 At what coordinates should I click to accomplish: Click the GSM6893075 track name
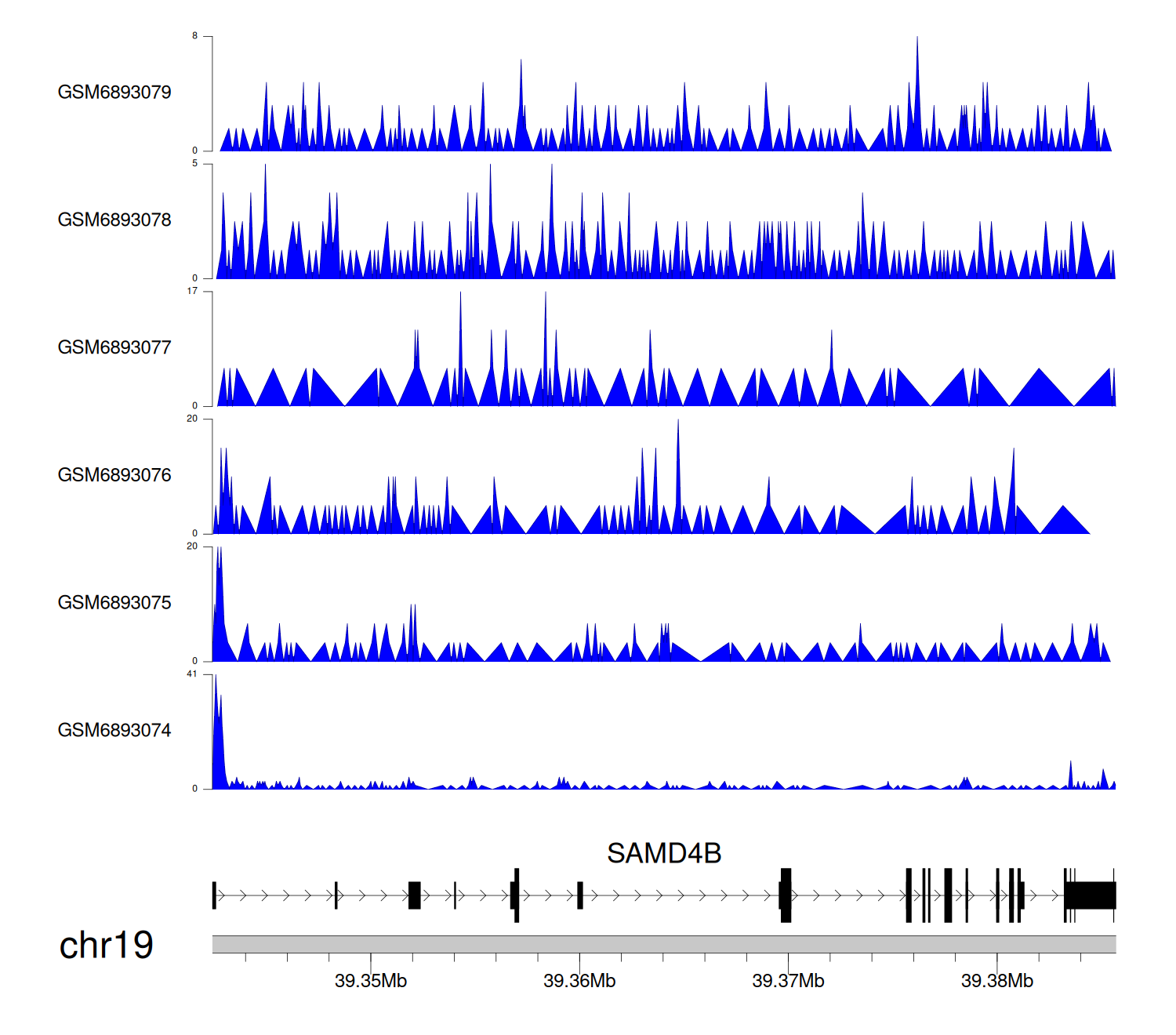pyautogui.click(x=114, y=603)
